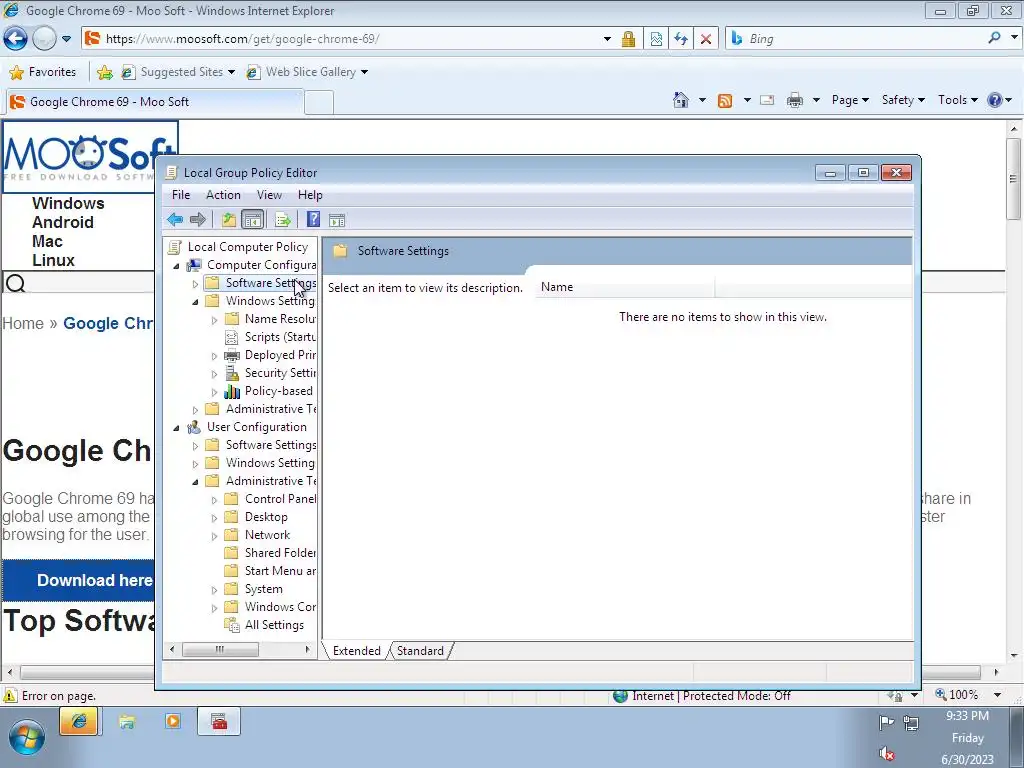1024x768 pixels.
Task: Click the Read Mail icon in IE toolbar
Action: point(767,100)
